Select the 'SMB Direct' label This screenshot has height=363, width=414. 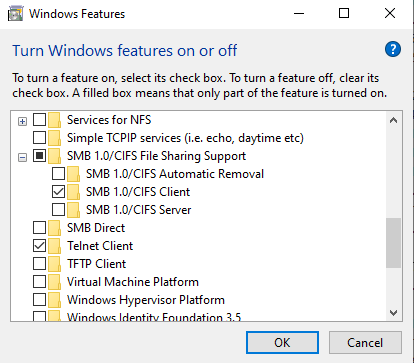96,228
